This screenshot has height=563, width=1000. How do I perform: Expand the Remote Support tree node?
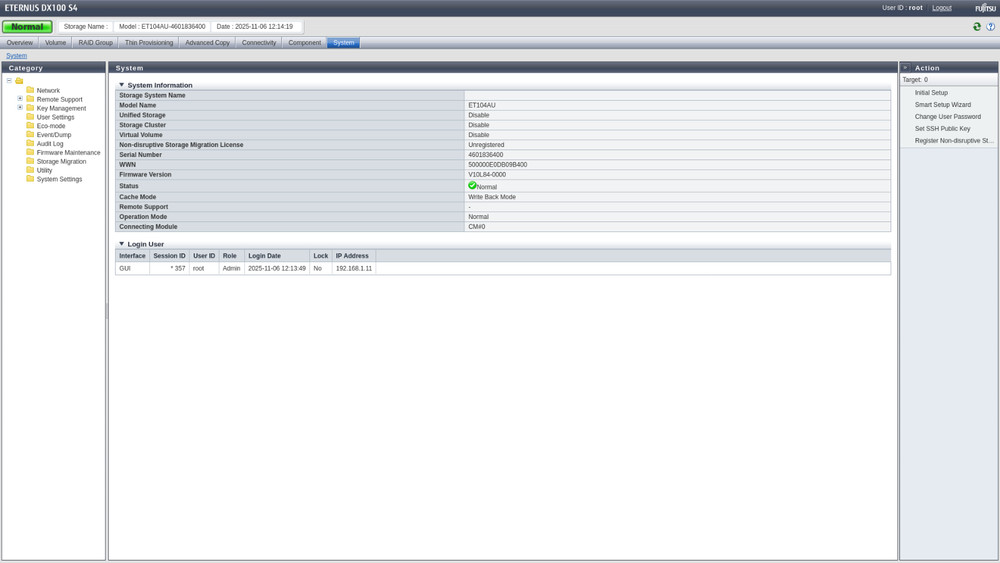[20, 98]
